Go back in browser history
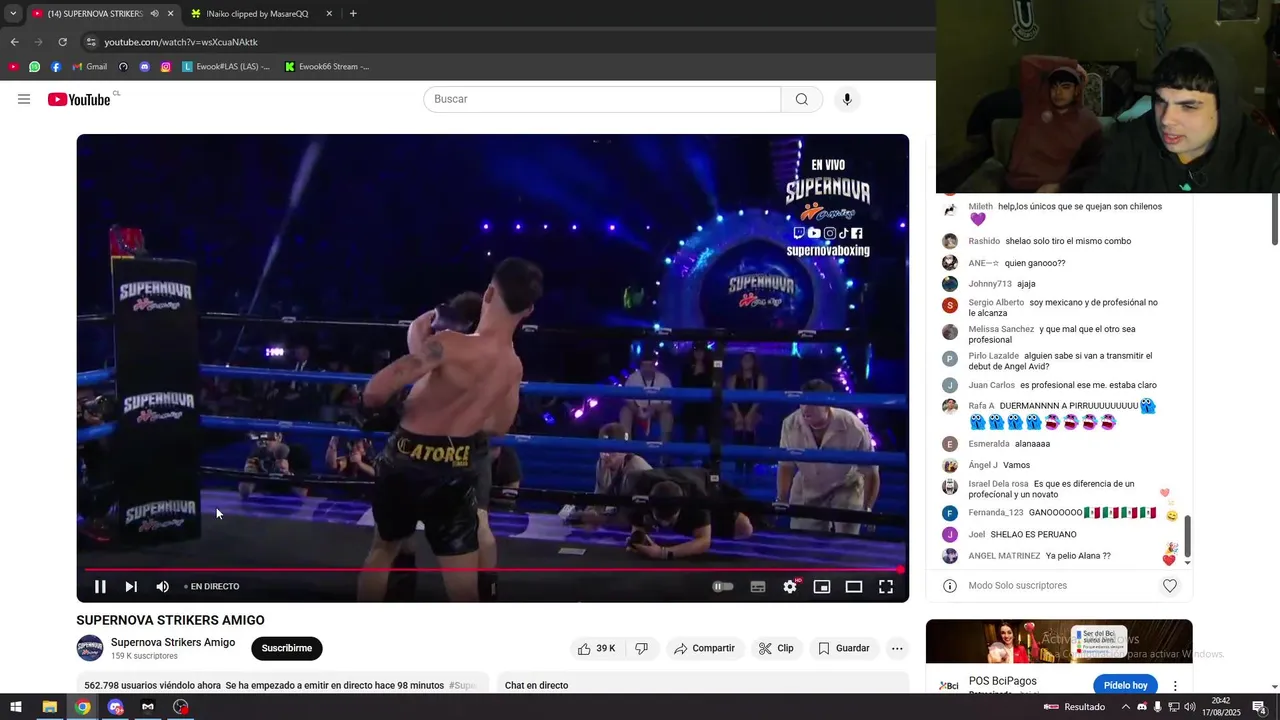The height and width of the screenshot is (720, 1280). point(14,42)
